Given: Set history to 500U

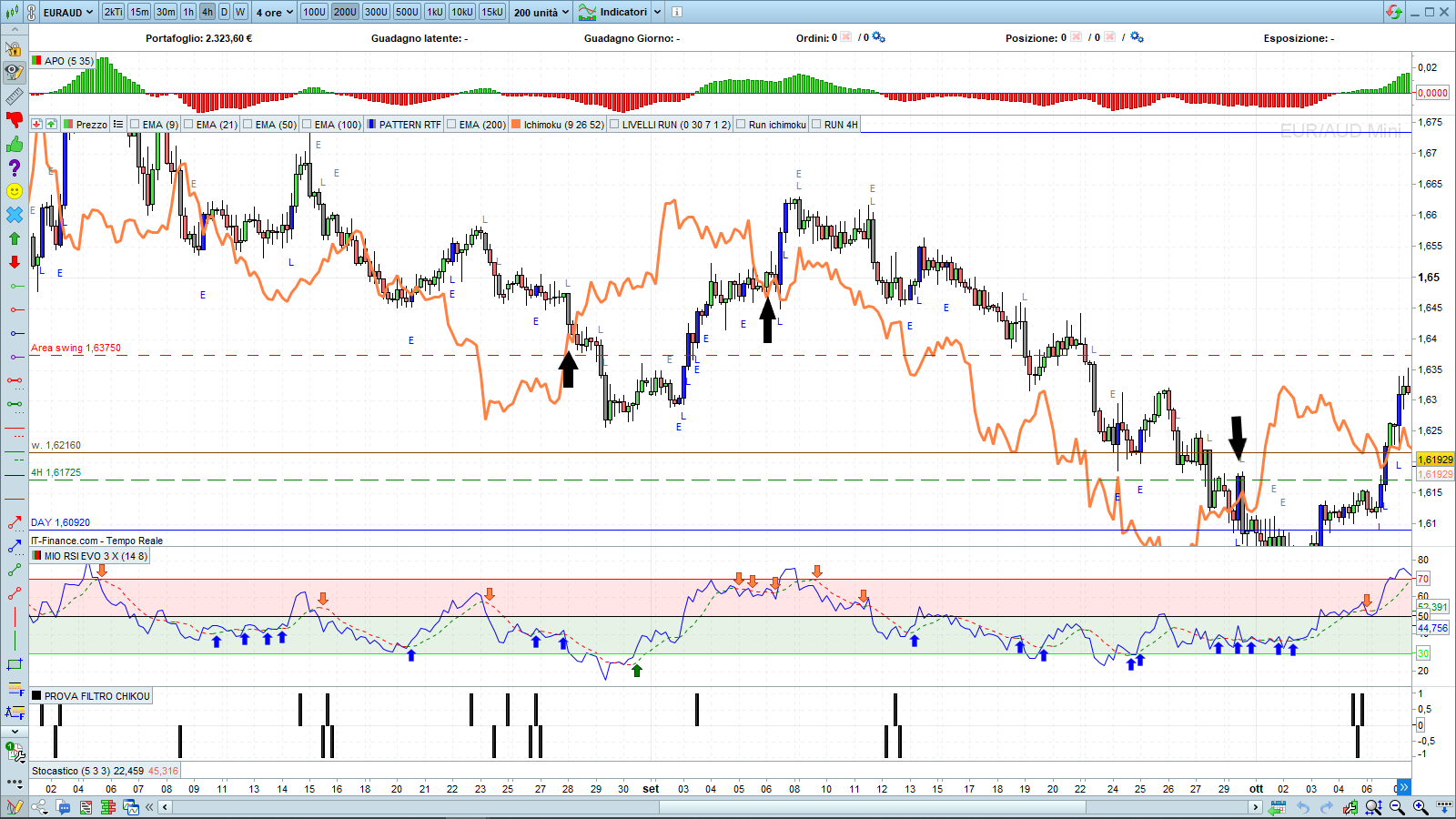Looking at the screenshot, I should (x=407, y=12).
